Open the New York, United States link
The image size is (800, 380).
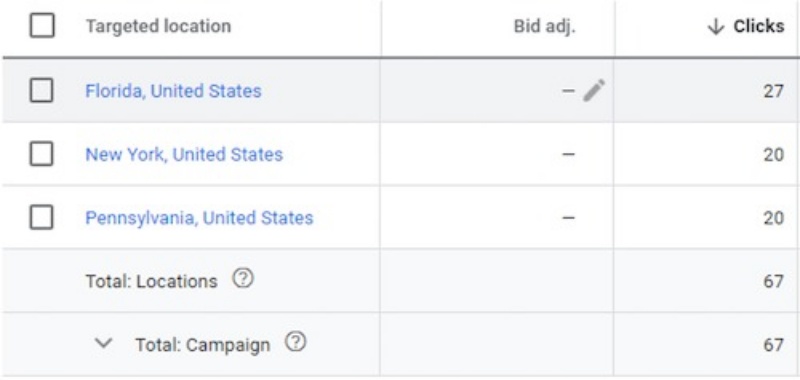click(184, 155)
